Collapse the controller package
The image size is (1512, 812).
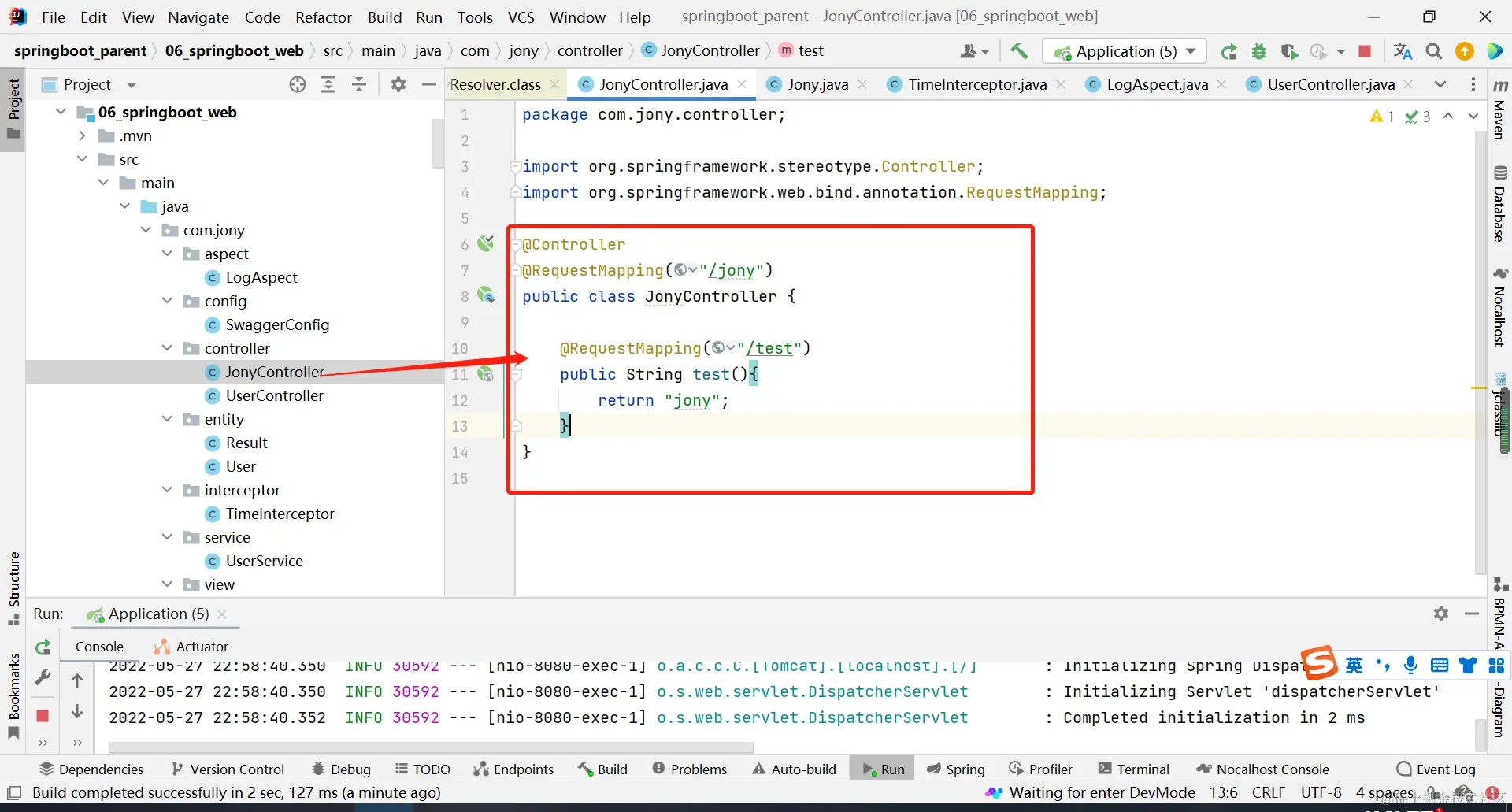coord(167,348)
